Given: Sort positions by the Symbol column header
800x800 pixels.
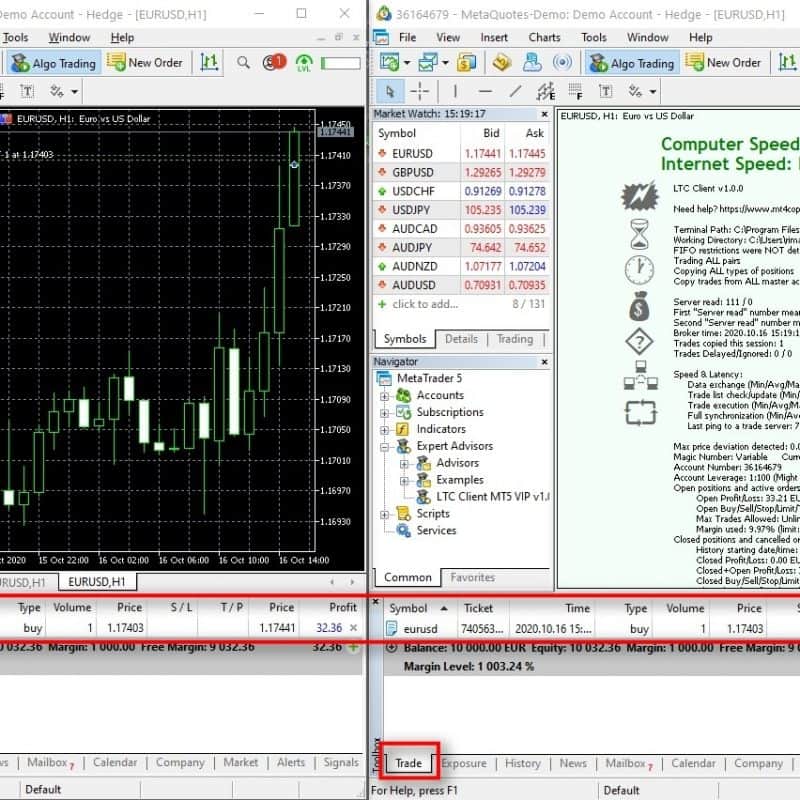Looking at the screenshot, I should 418,608.
